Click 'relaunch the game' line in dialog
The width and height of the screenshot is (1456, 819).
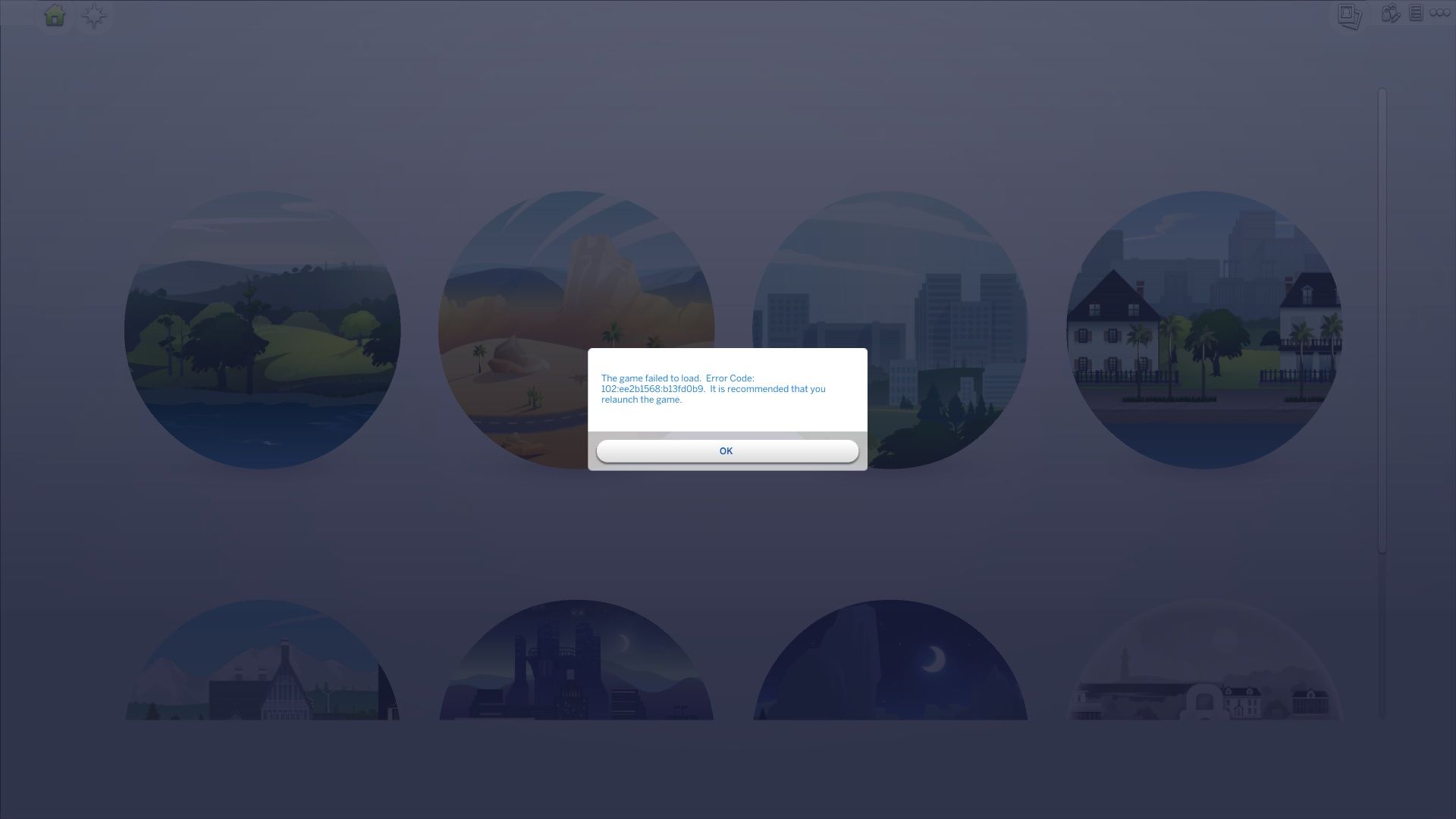(x=642, y=400)
